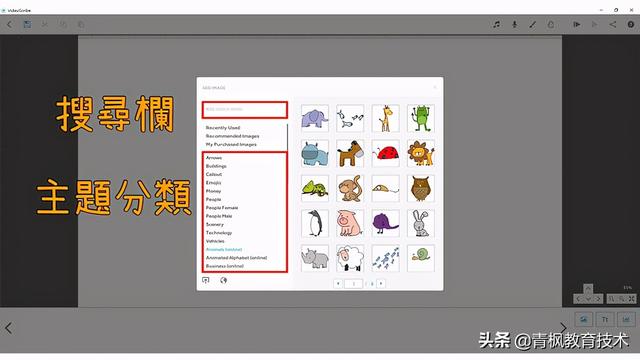Click the globe web import icon

coord(223,280)
